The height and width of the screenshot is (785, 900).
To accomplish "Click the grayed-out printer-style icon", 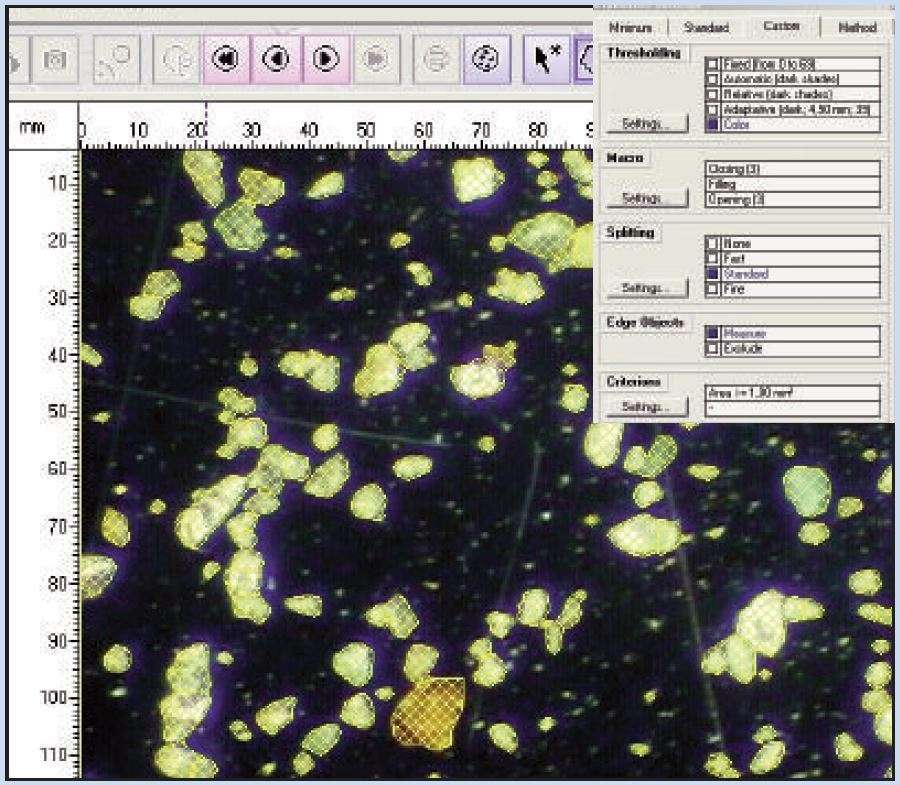I will [x=436, y=59].
